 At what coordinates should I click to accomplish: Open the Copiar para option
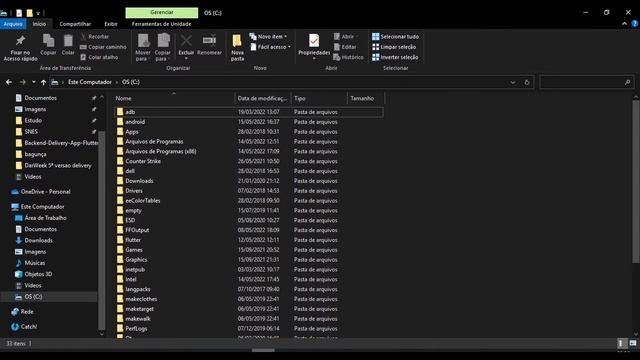pos(163,48)
